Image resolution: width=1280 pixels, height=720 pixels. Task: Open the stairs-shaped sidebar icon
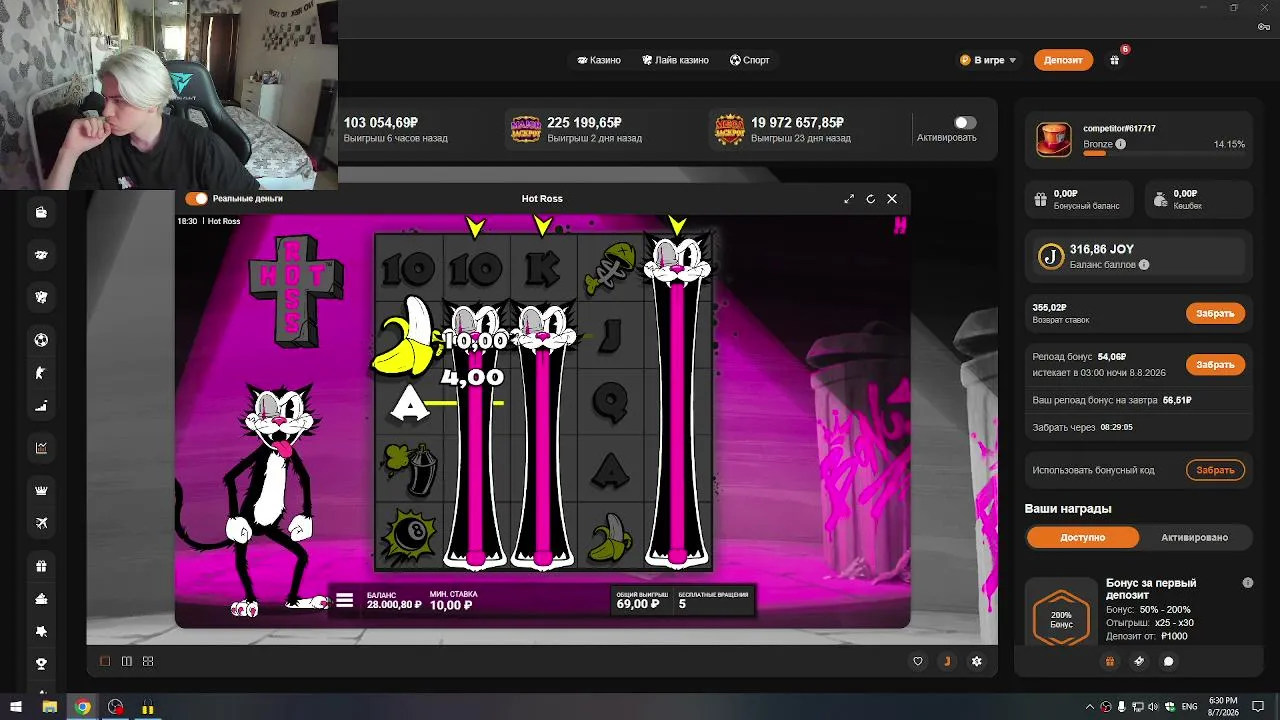[41, 407]
